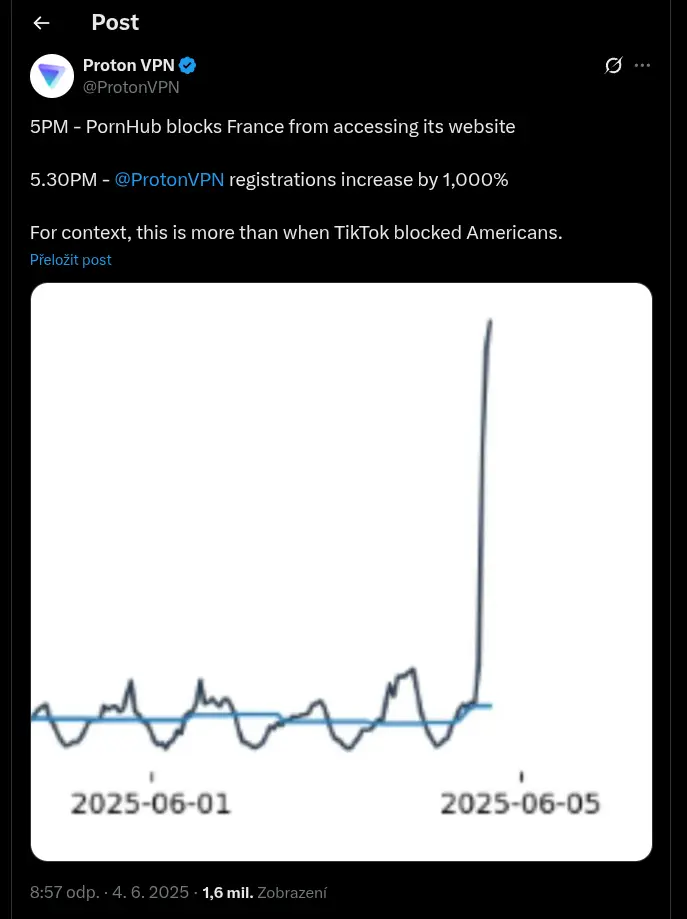This screenshot has height=919, width=687.
Task: Click the 1,6 mil. views count
Action: [228, 893]
